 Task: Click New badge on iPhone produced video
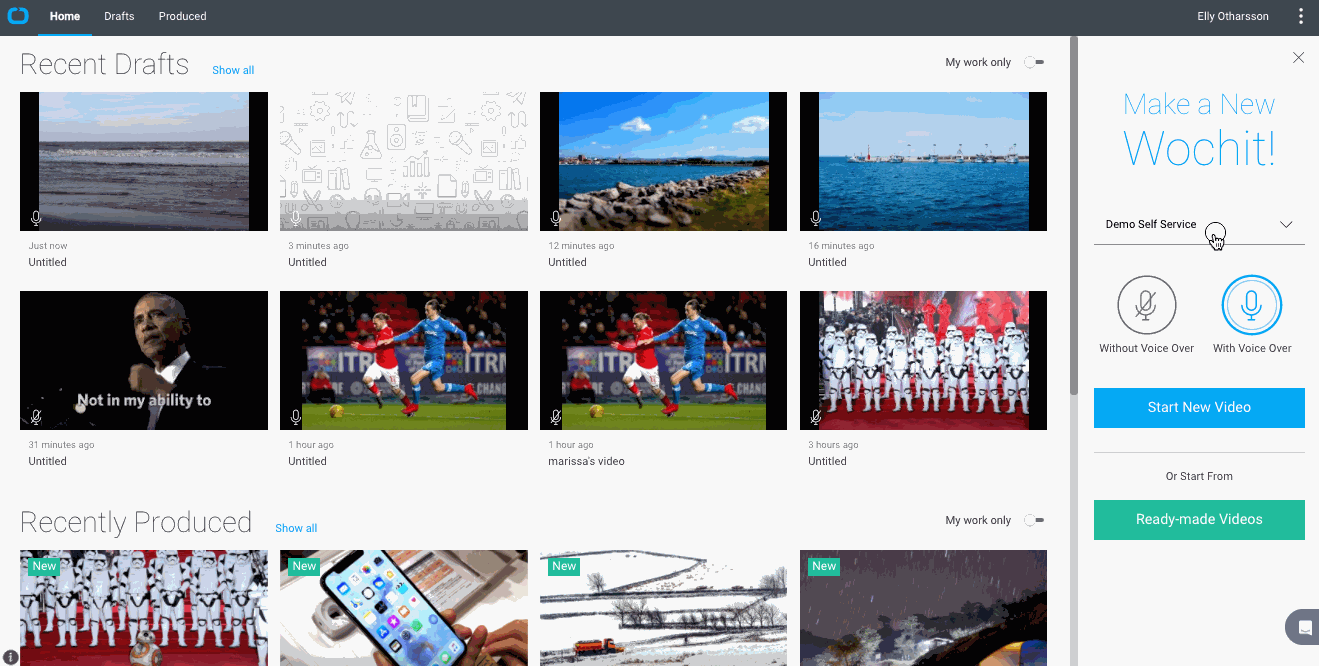(304, 566)
